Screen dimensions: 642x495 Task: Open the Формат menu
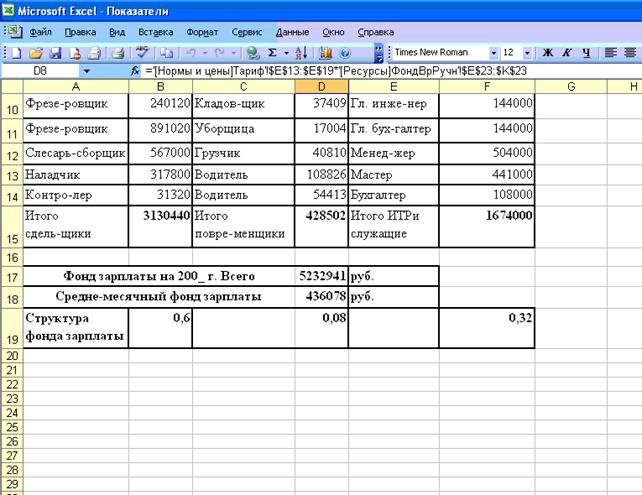pyautogui.click(x=202, y=32)
